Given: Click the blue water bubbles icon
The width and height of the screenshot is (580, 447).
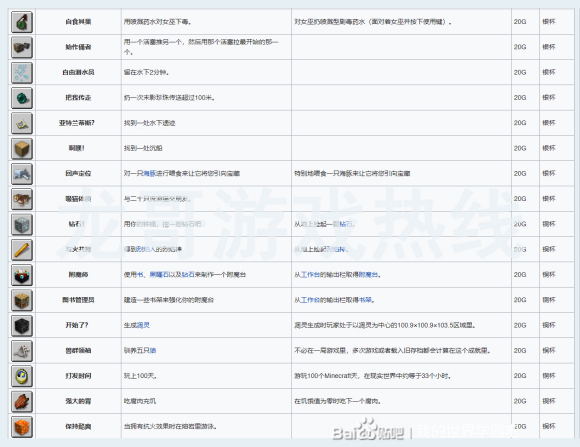Looking at the screenshot, I should click(x=22, y=73).
